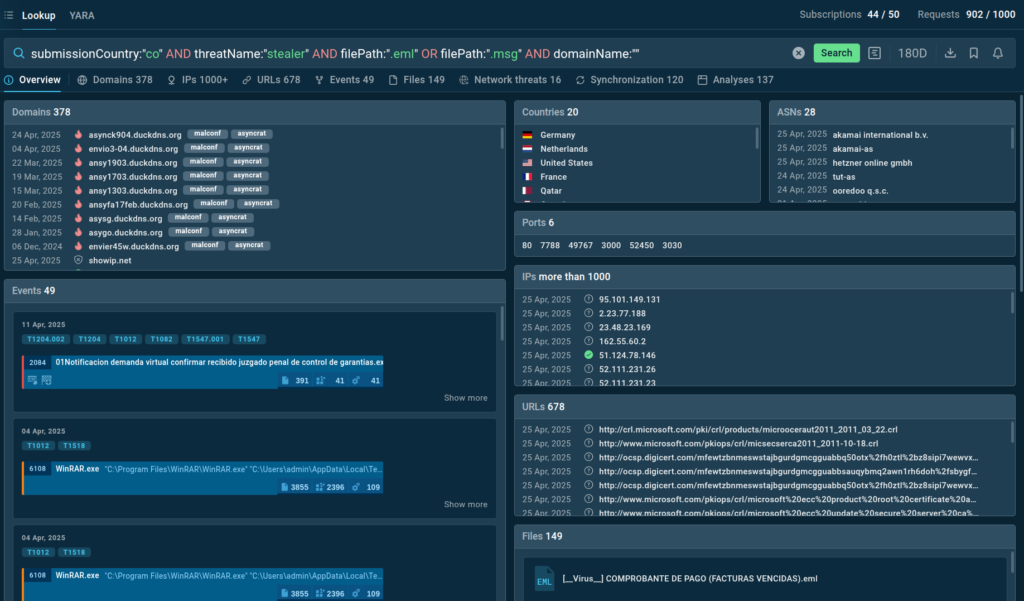The height and width of the screenshot is (601, 1024).
Task: Expand the first WinRAR.exe event with Show more
Action: coord(465,505)
